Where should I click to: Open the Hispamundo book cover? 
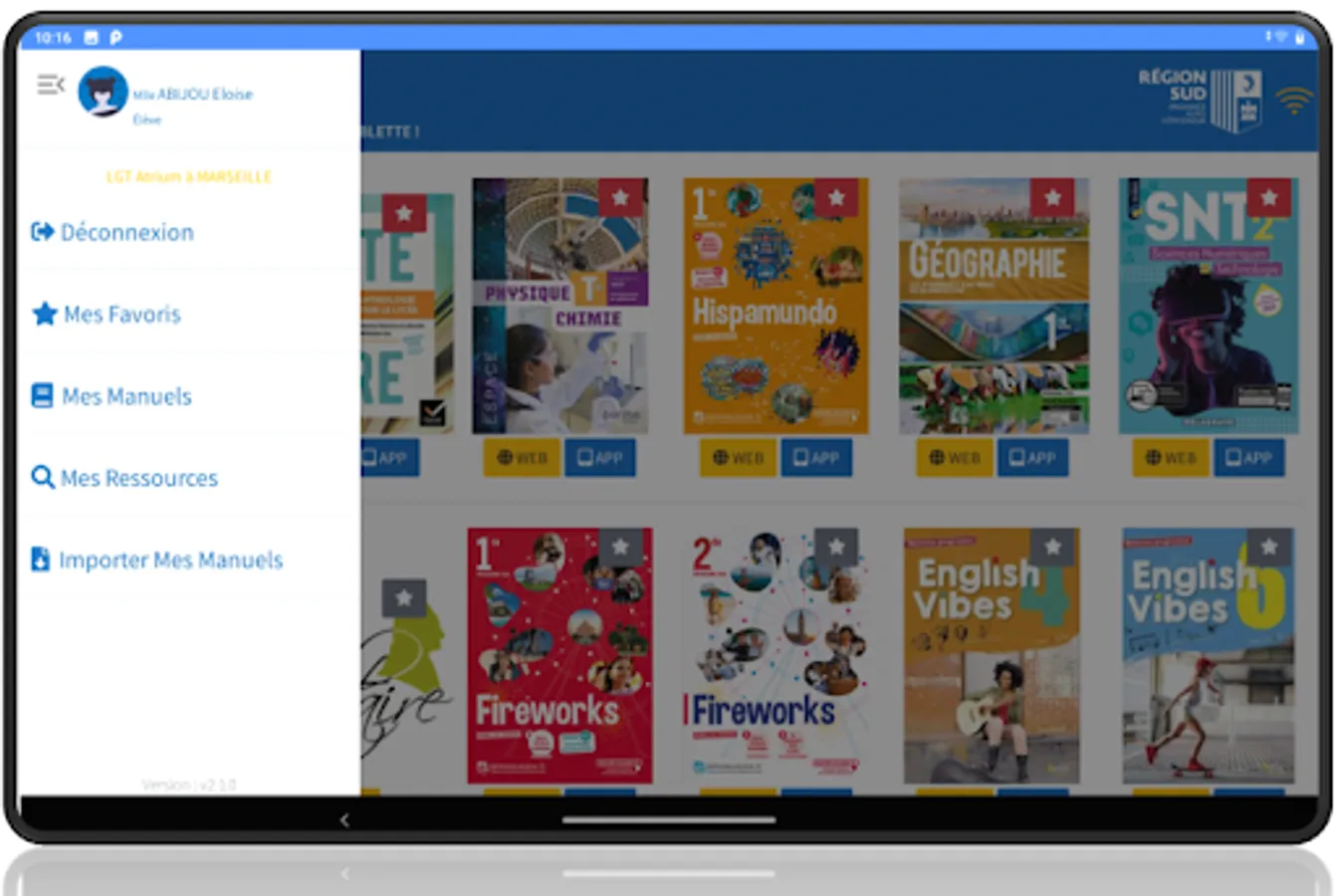tap(777, 306)
